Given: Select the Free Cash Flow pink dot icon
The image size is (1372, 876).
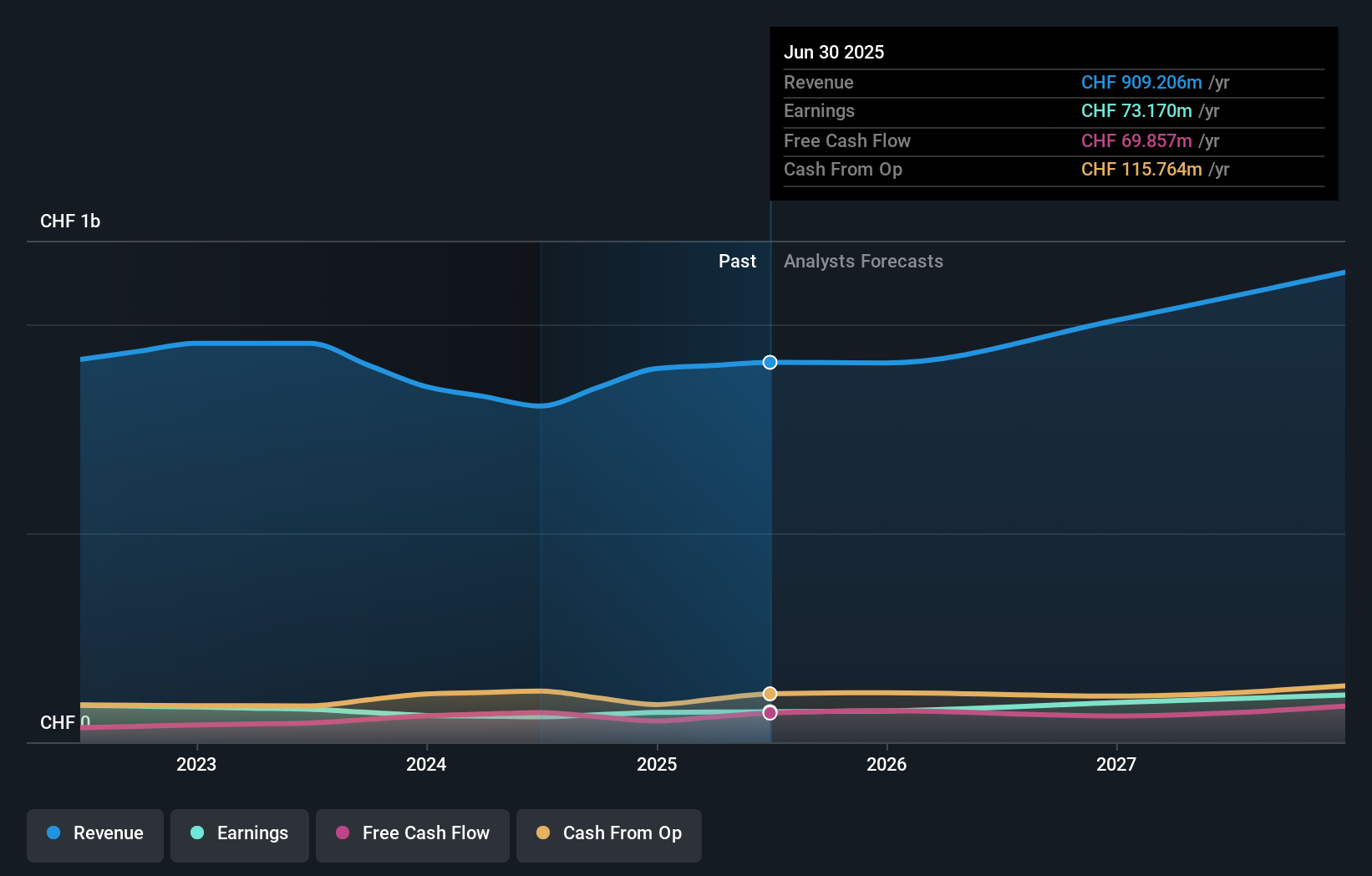Looking at the screenshot, I should click(343, 833).
